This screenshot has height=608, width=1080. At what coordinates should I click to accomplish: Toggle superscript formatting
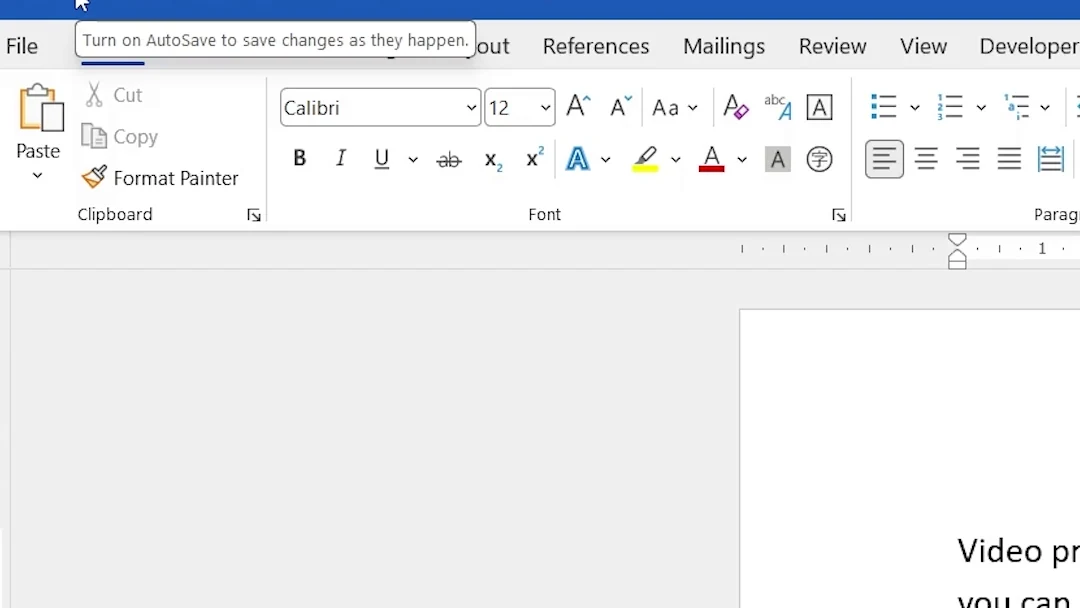(534, 158)
